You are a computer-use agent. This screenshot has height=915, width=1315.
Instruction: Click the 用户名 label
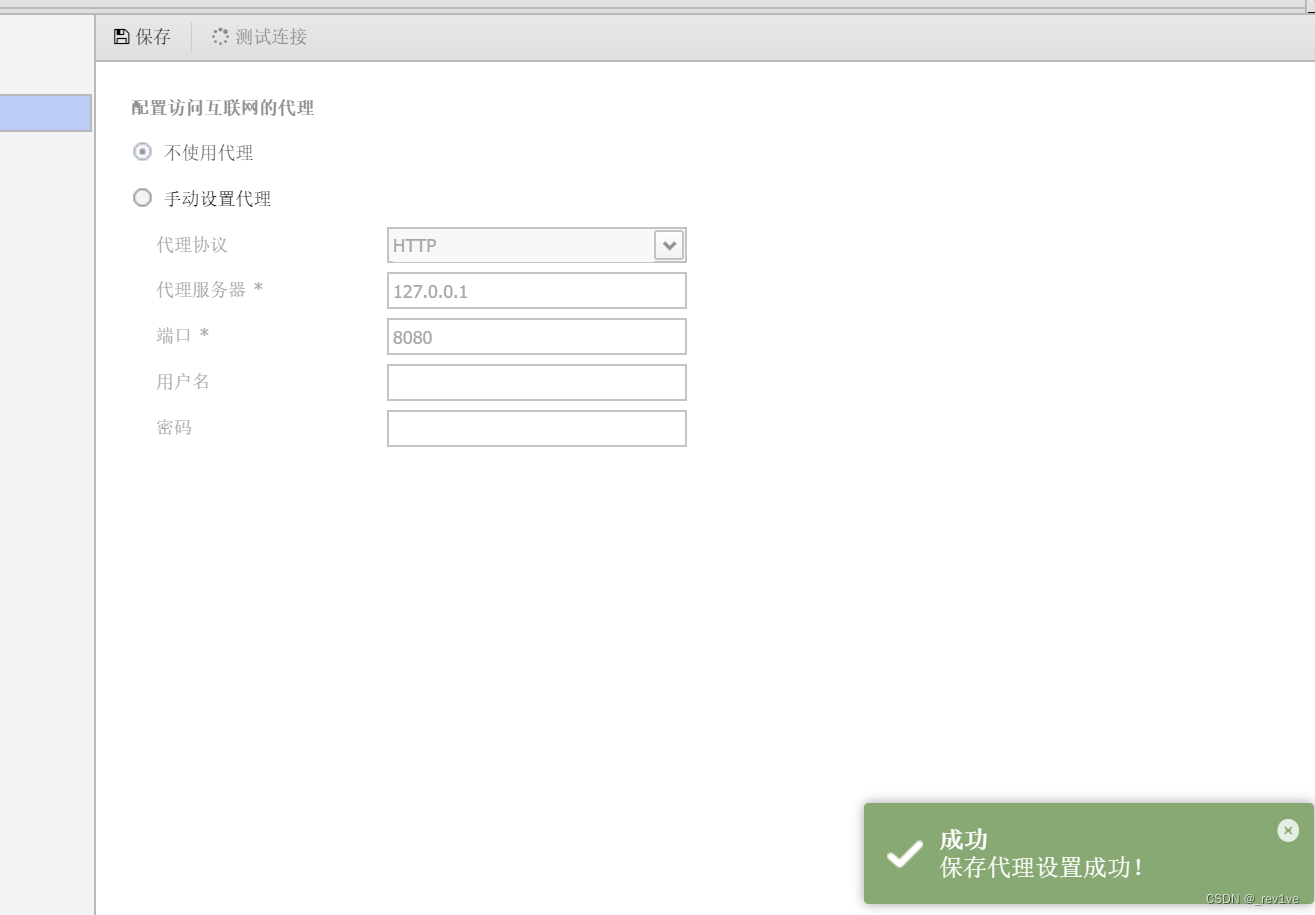coord(183,382)
